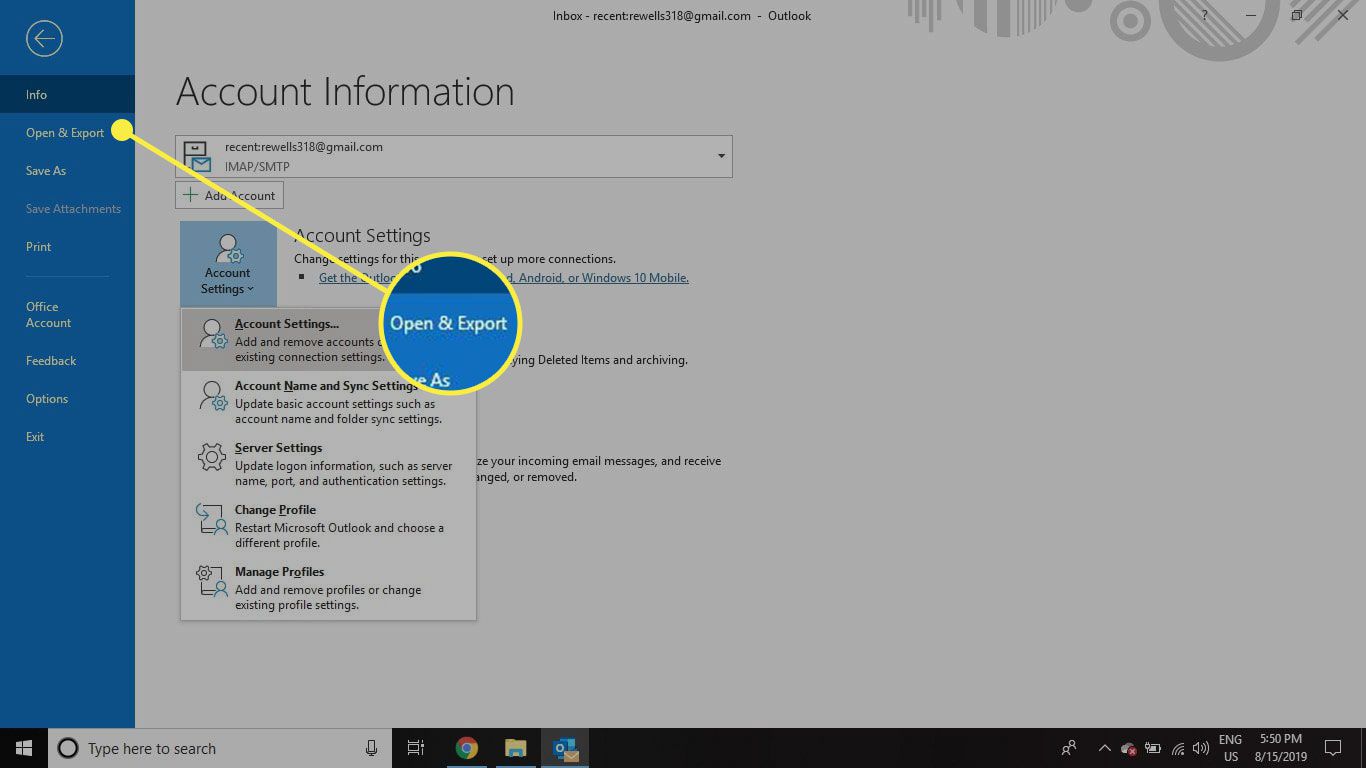Click the Change Profile icon
This screenshot has height=768, width=1366.
tap(212, 520)
